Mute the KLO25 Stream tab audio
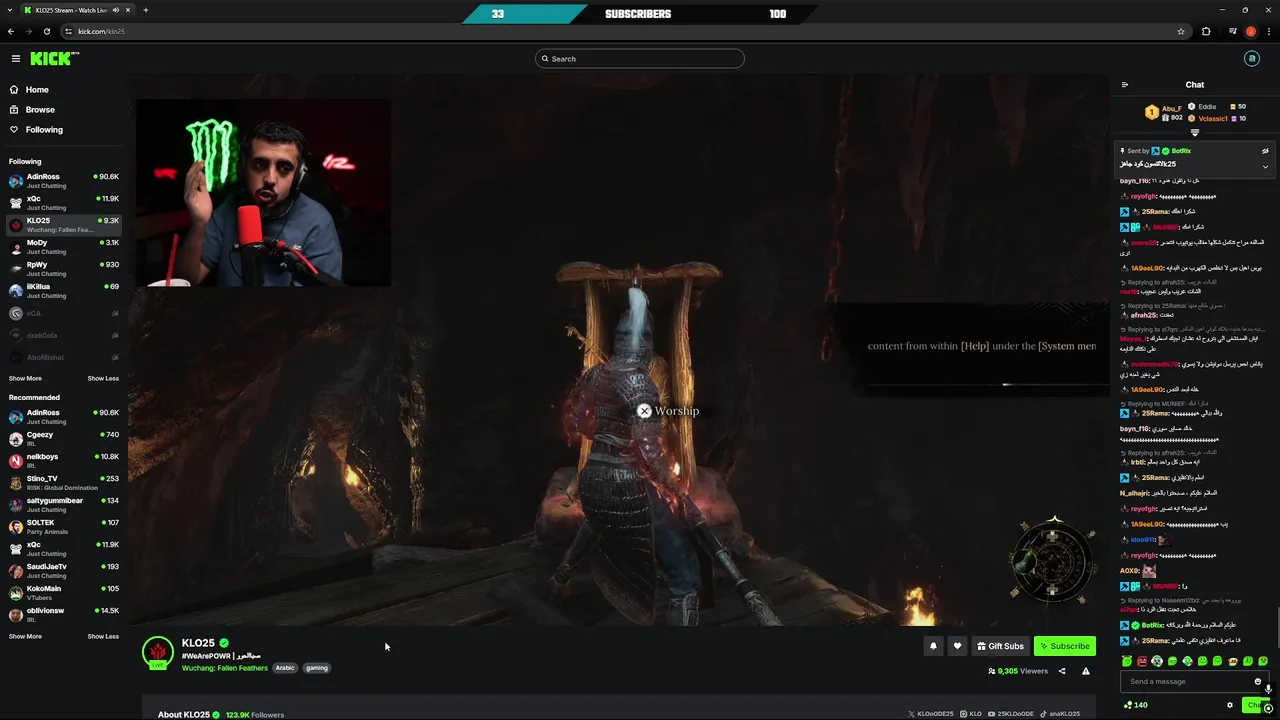The height and width of the screenshot is (720, 1280). [116, 10]
